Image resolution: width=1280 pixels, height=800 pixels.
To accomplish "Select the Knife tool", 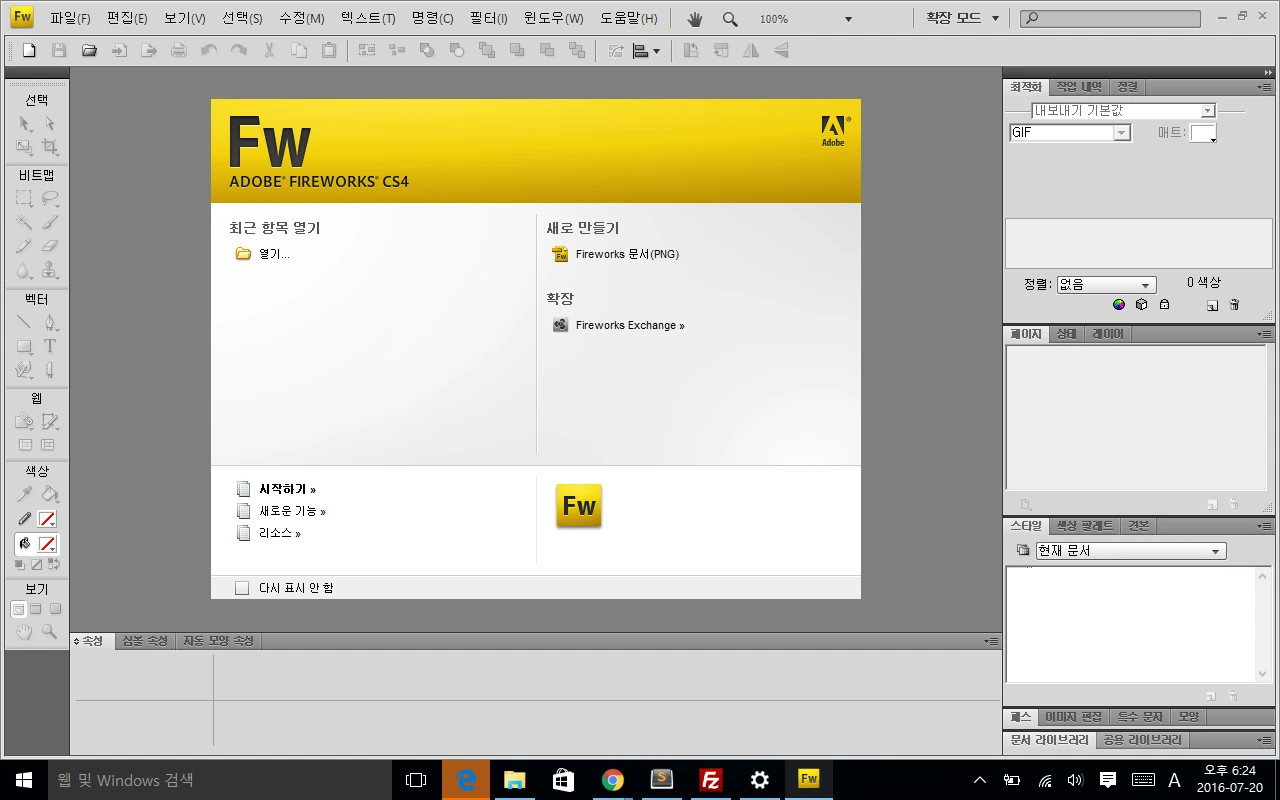I will (49, 370).
